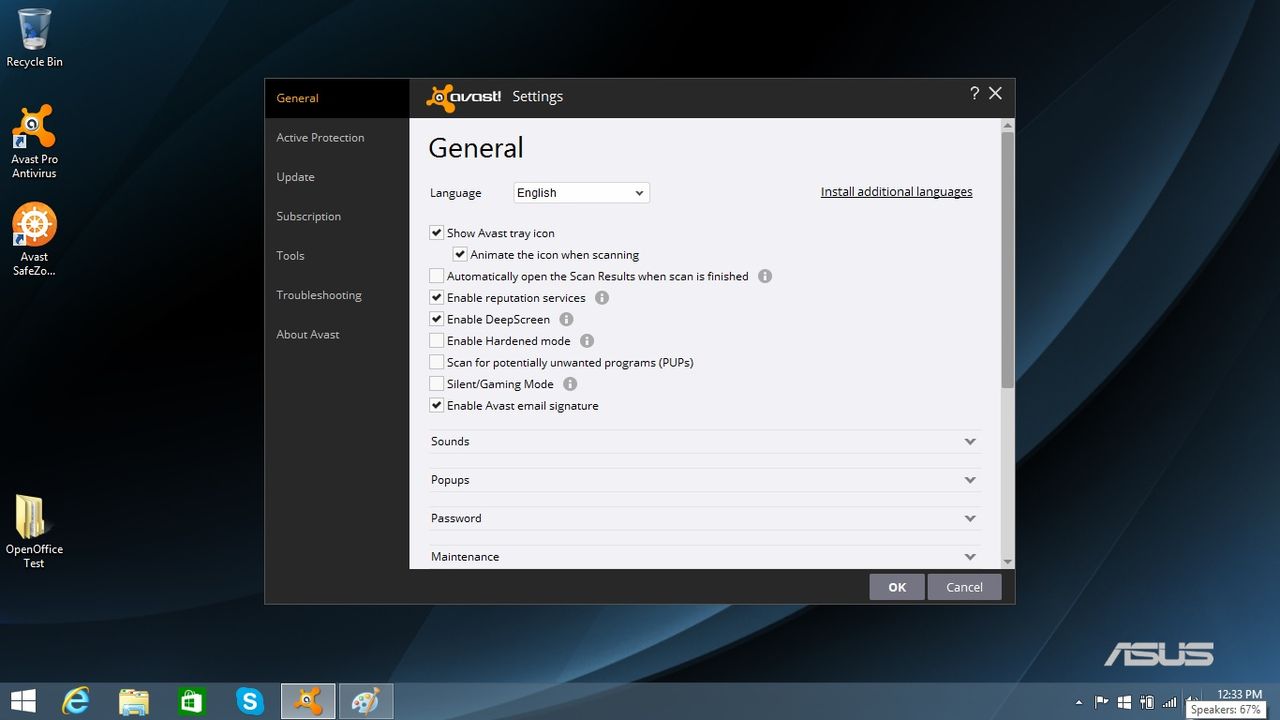This screenshot has height=720, width=1280.
Task: Select the OpenOffice Test folder on desktop
Action: tap(34, 532)
